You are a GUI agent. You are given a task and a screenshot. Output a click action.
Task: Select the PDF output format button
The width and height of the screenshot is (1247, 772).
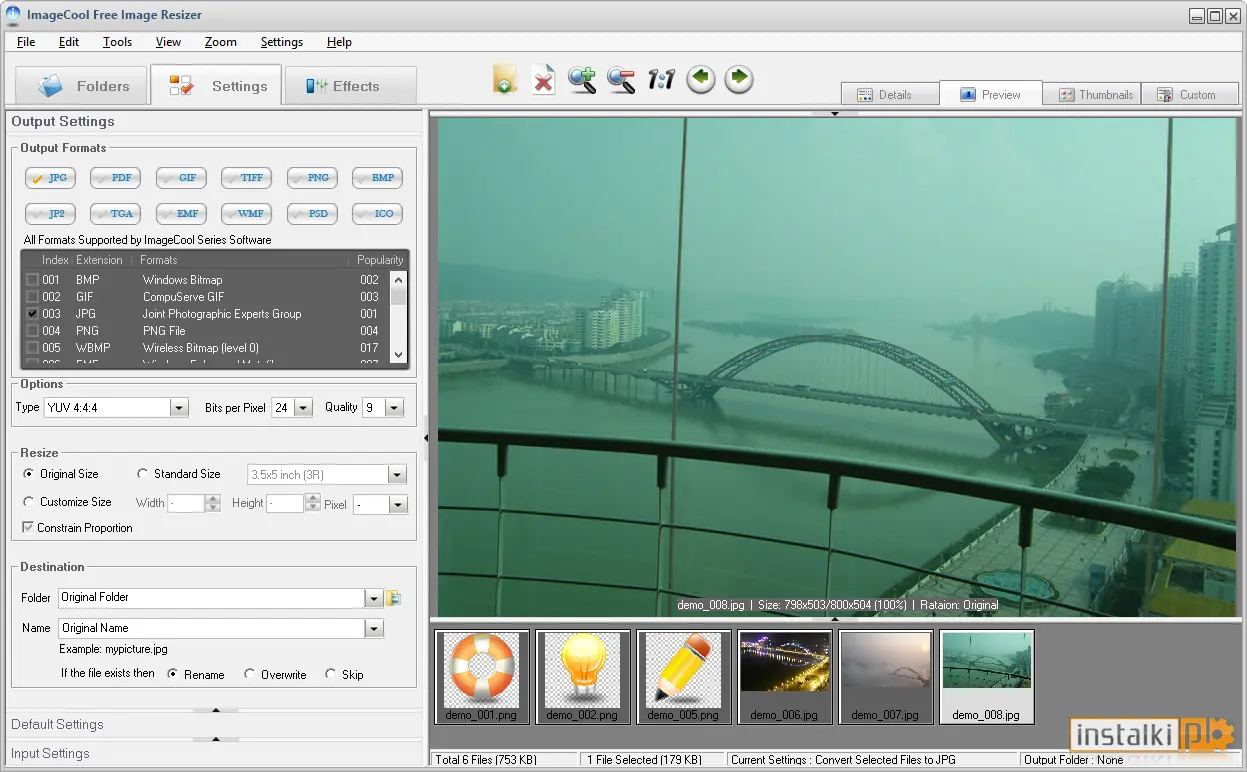pyautogui.click(x=115, y=178)
